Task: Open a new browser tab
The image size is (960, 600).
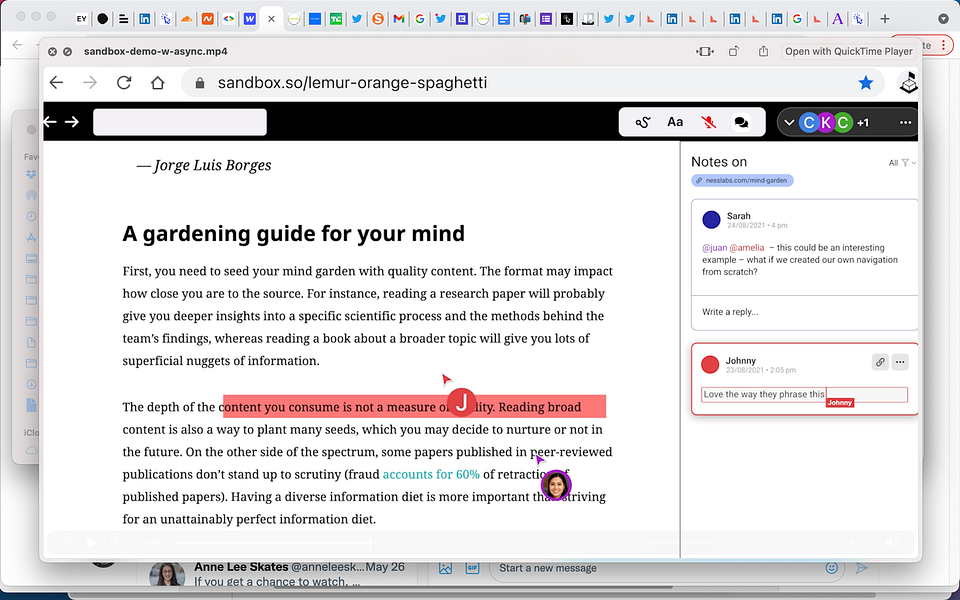Action: [884, 18]
